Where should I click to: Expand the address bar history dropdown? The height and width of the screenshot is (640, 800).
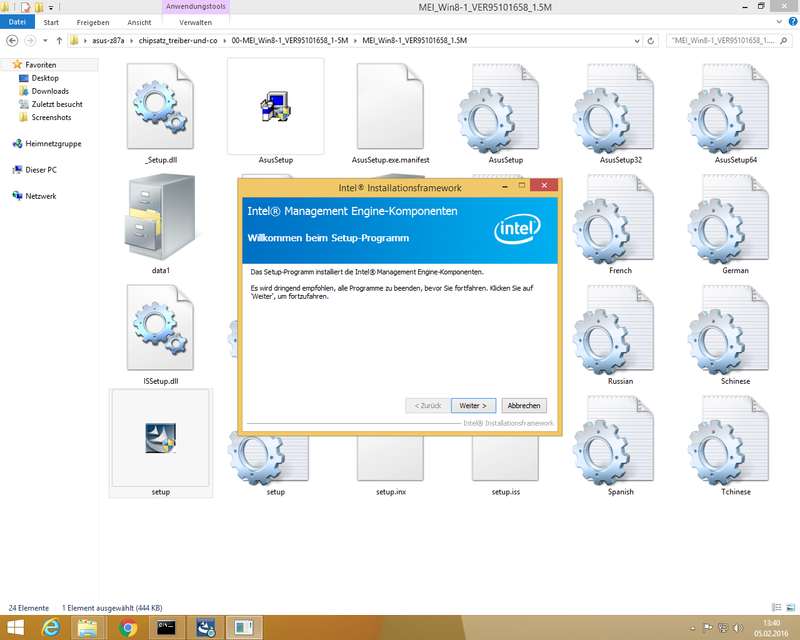click(637, 41)
